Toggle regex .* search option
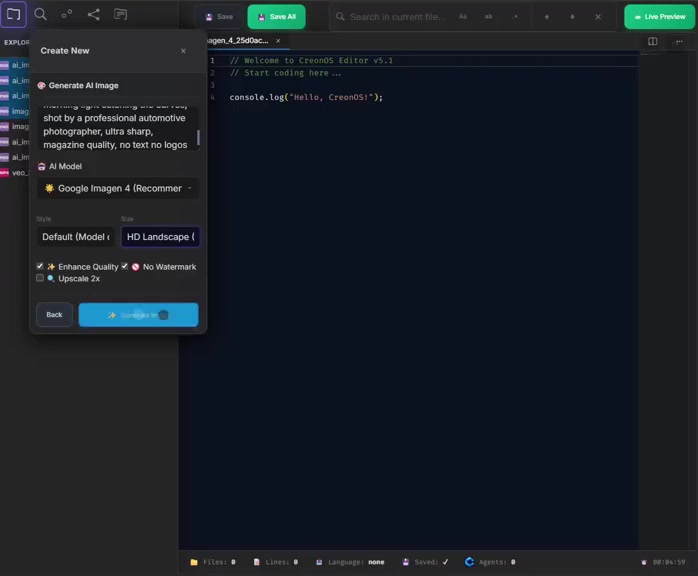698x576 pixels. [x=515, y=16]
